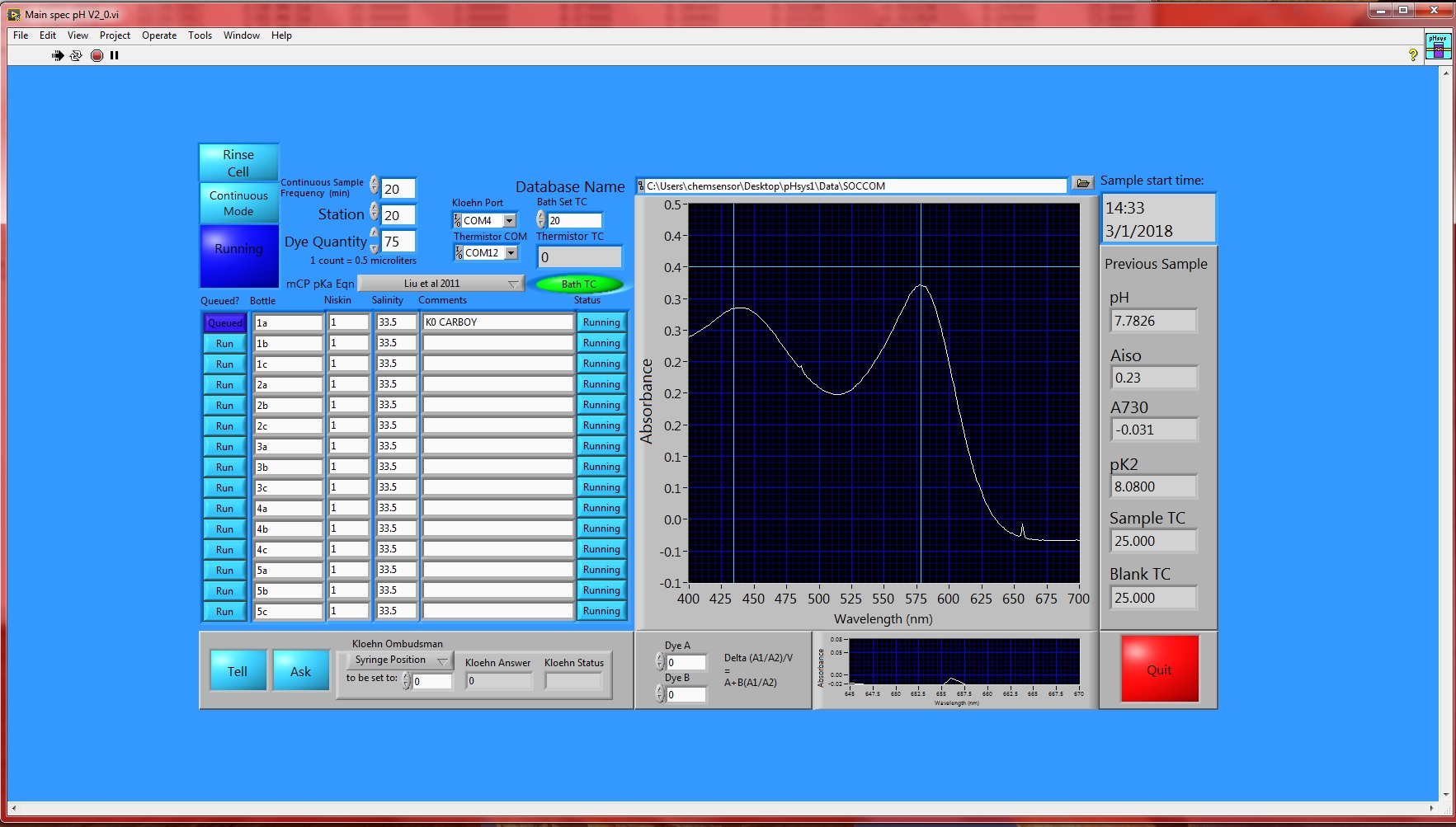Screen dimensions: 1456x827
Task: Open the View menu
Action: (78, 35)
